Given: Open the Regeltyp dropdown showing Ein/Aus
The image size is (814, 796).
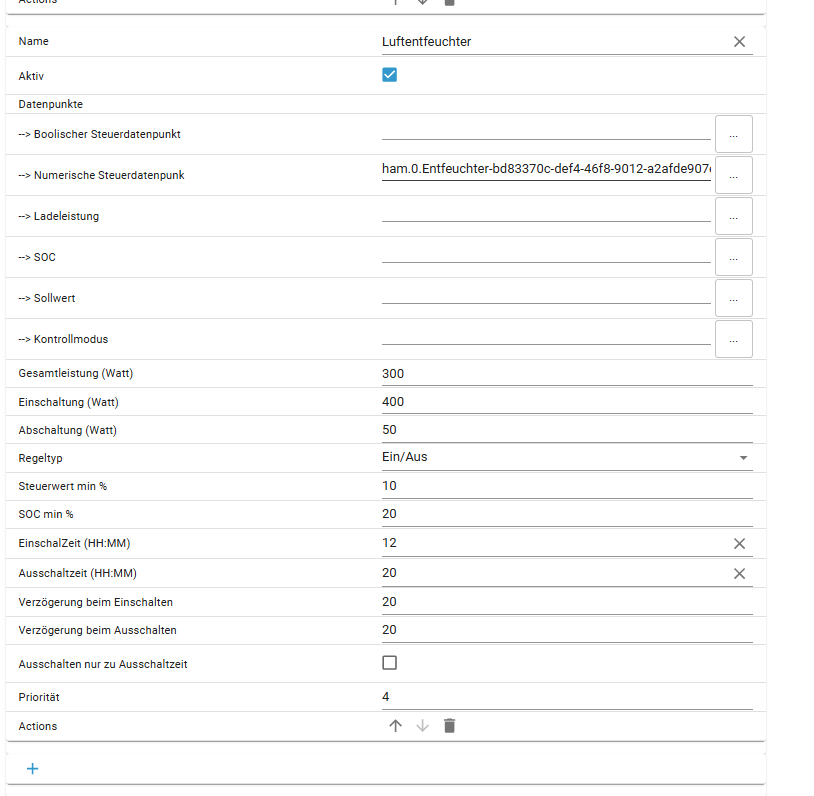Looking at the screenshot, I should [x=567, y=457].
